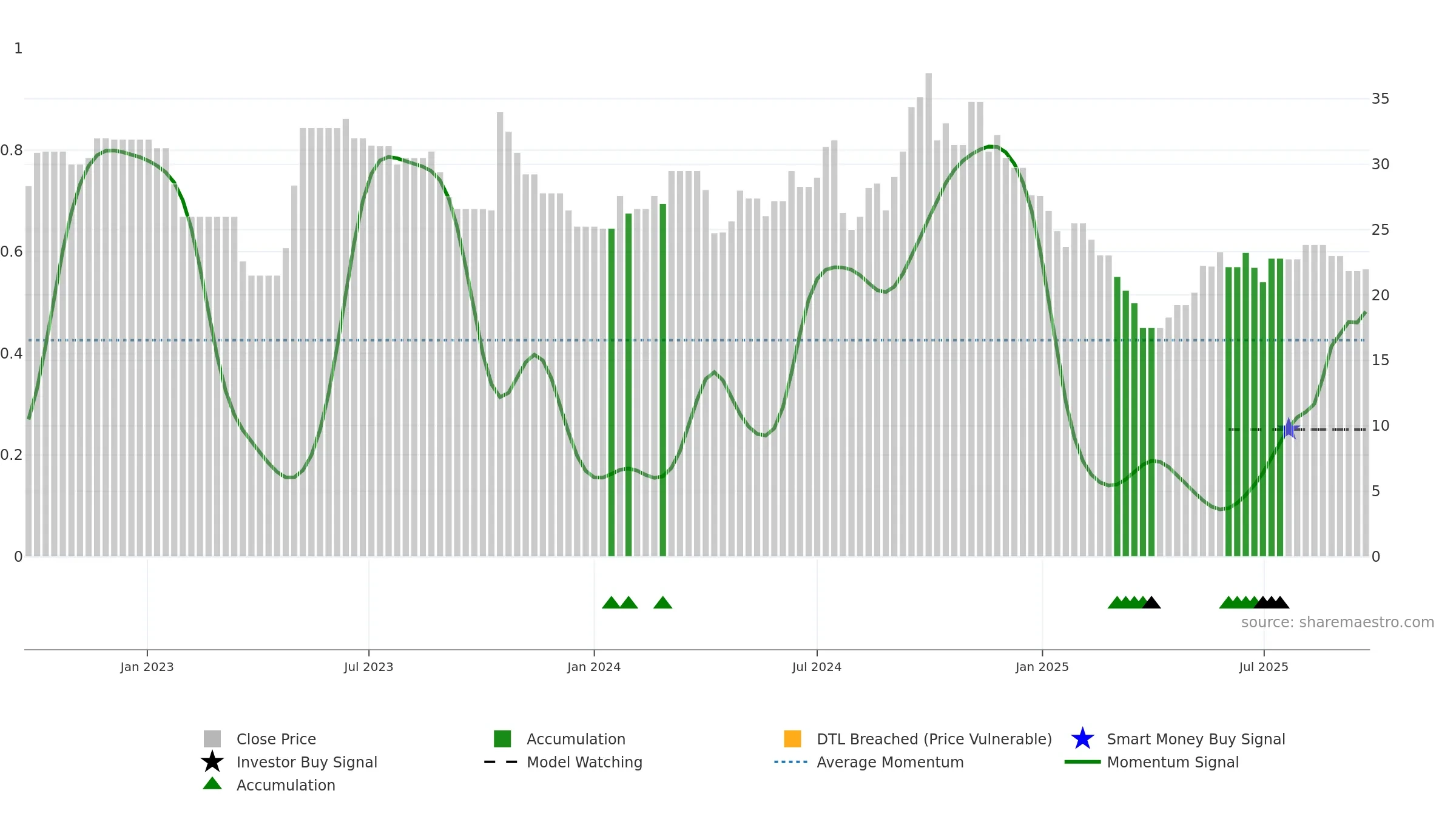
Task: Click the single green triangle left of Jul 2024
Action: 662,602
